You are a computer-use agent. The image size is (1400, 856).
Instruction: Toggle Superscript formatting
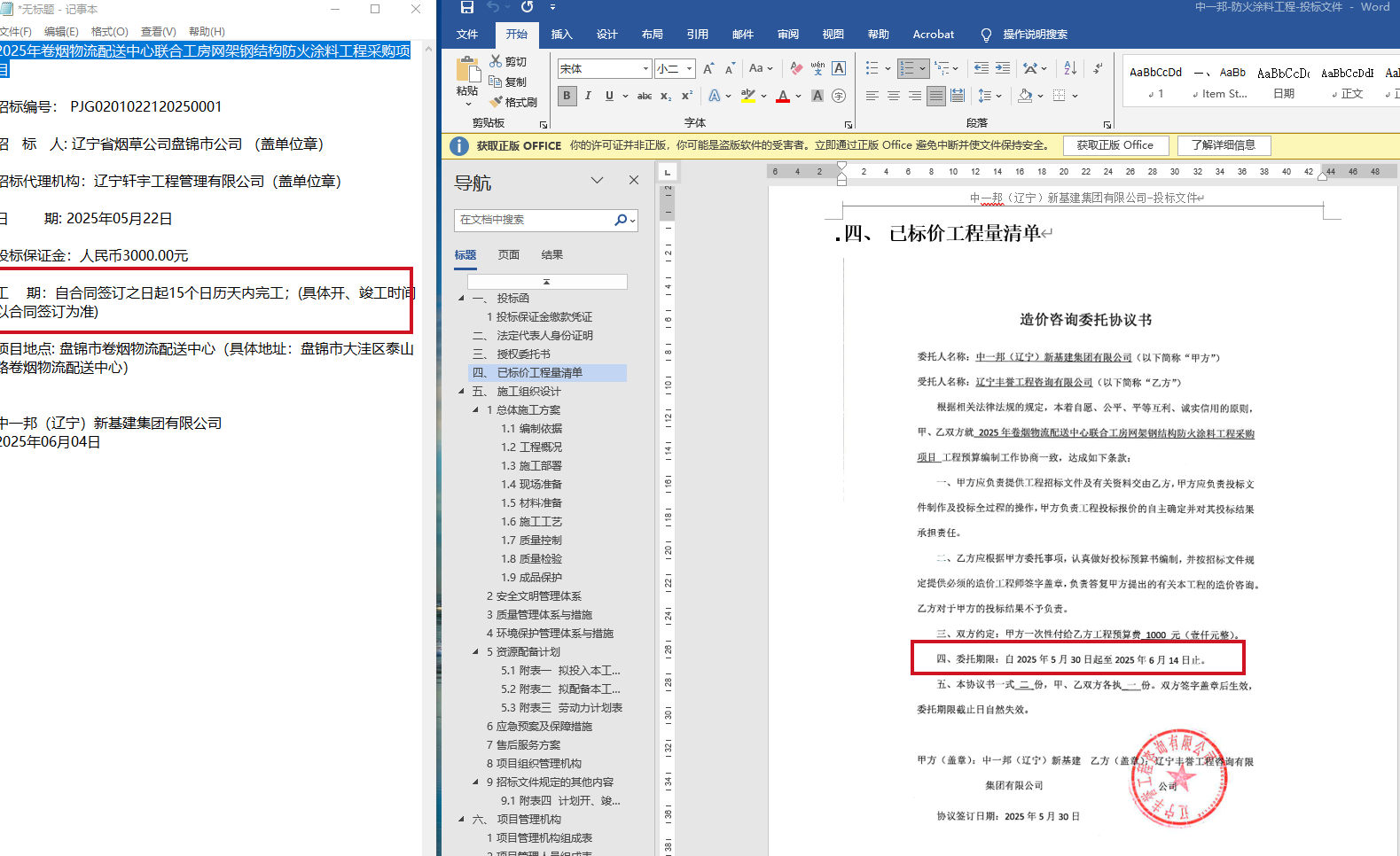click(x=687, y=96)
